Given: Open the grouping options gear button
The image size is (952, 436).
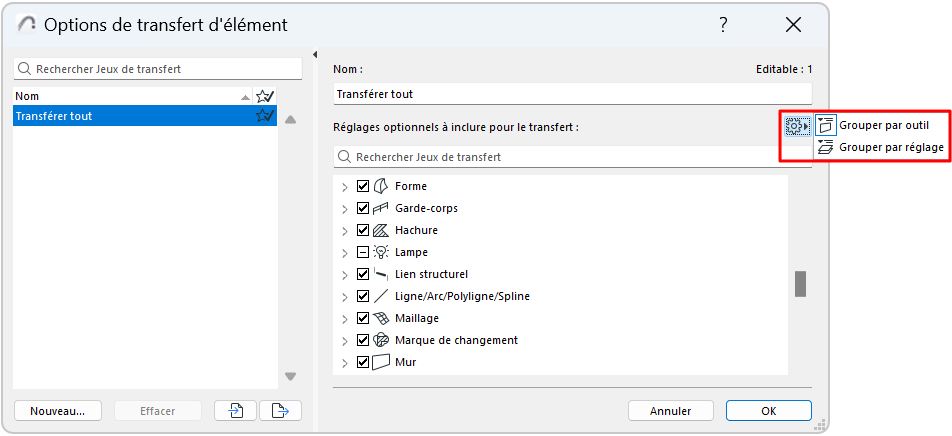Looking at the screenshot, I should click(797, 126).
